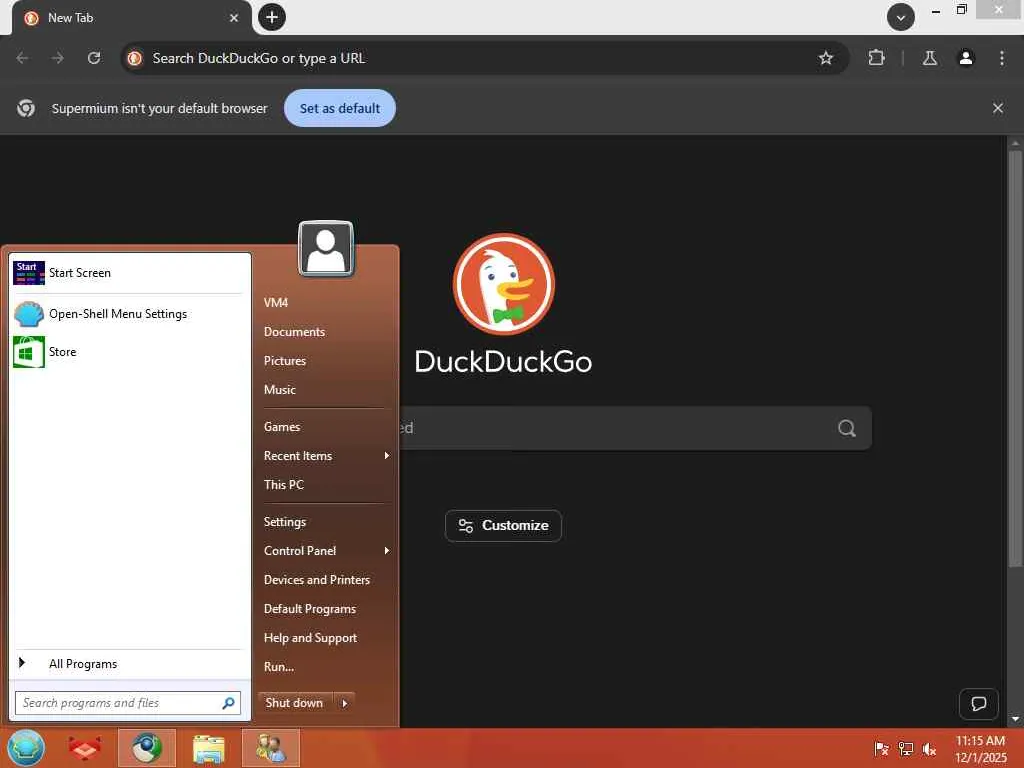This screenshot has height=768, width=1024.
Task: Close the New Tab tab
Action: coord(234,18)
